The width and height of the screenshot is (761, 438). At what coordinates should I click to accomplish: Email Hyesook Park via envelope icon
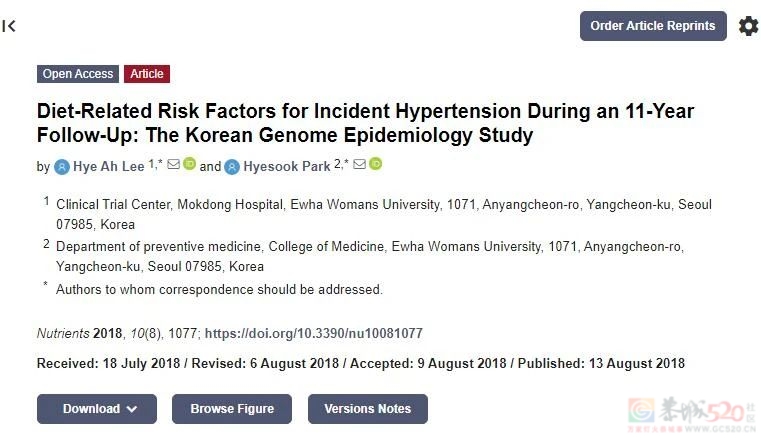click(359, 164)
